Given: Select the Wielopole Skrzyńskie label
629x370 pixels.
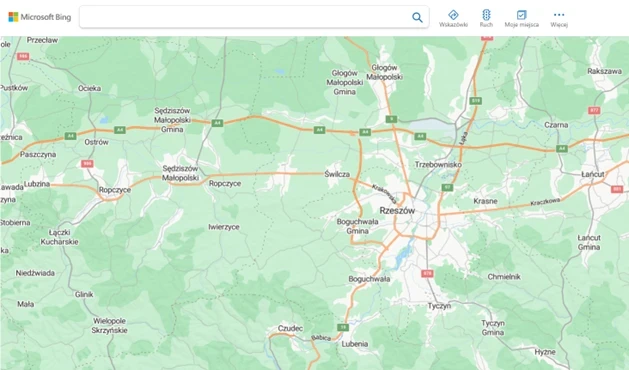Looking at the screenshot, I should click(110, 326).
